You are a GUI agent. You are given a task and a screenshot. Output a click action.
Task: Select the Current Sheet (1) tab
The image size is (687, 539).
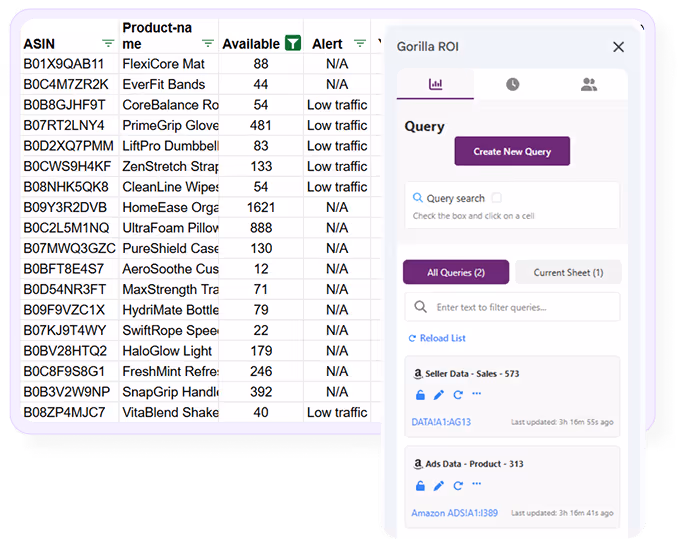pos(568,272)
